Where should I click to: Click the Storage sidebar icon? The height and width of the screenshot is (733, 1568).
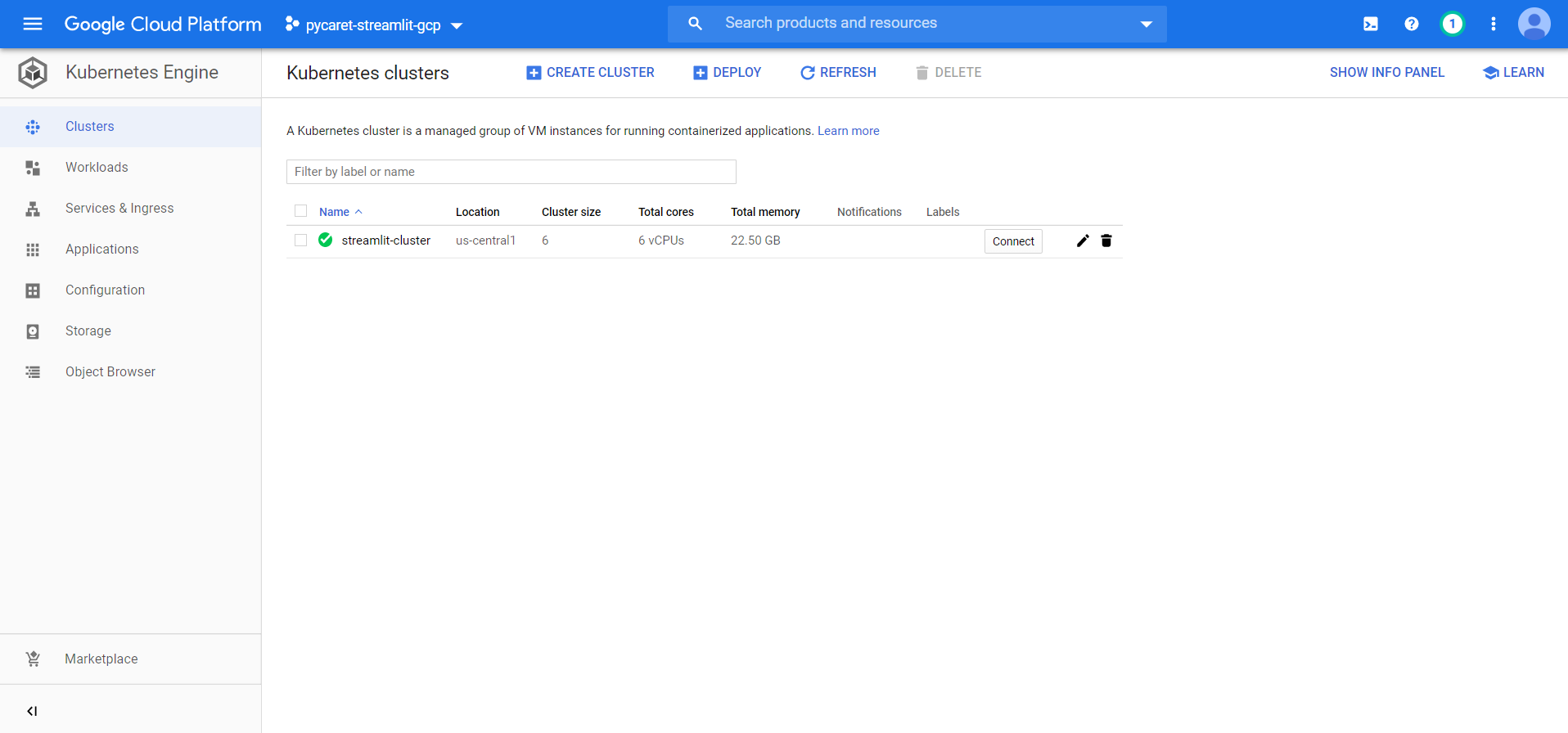(x=33, y=331)
